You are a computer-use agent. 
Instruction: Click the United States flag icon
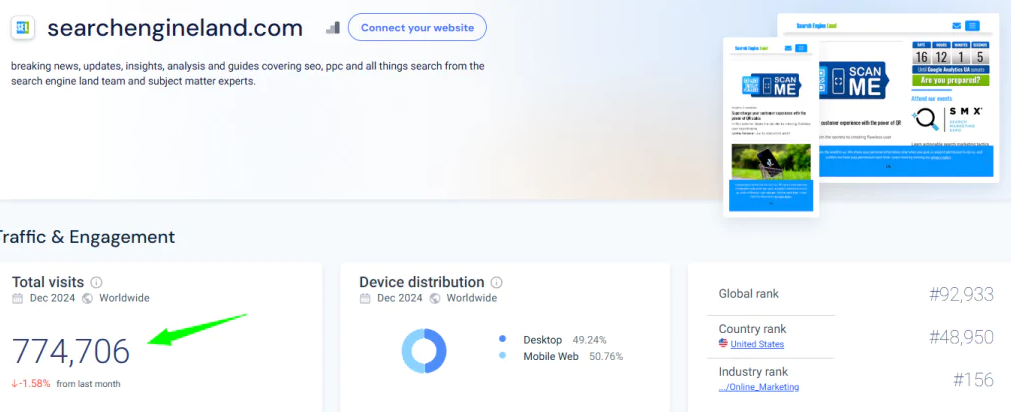723,344
